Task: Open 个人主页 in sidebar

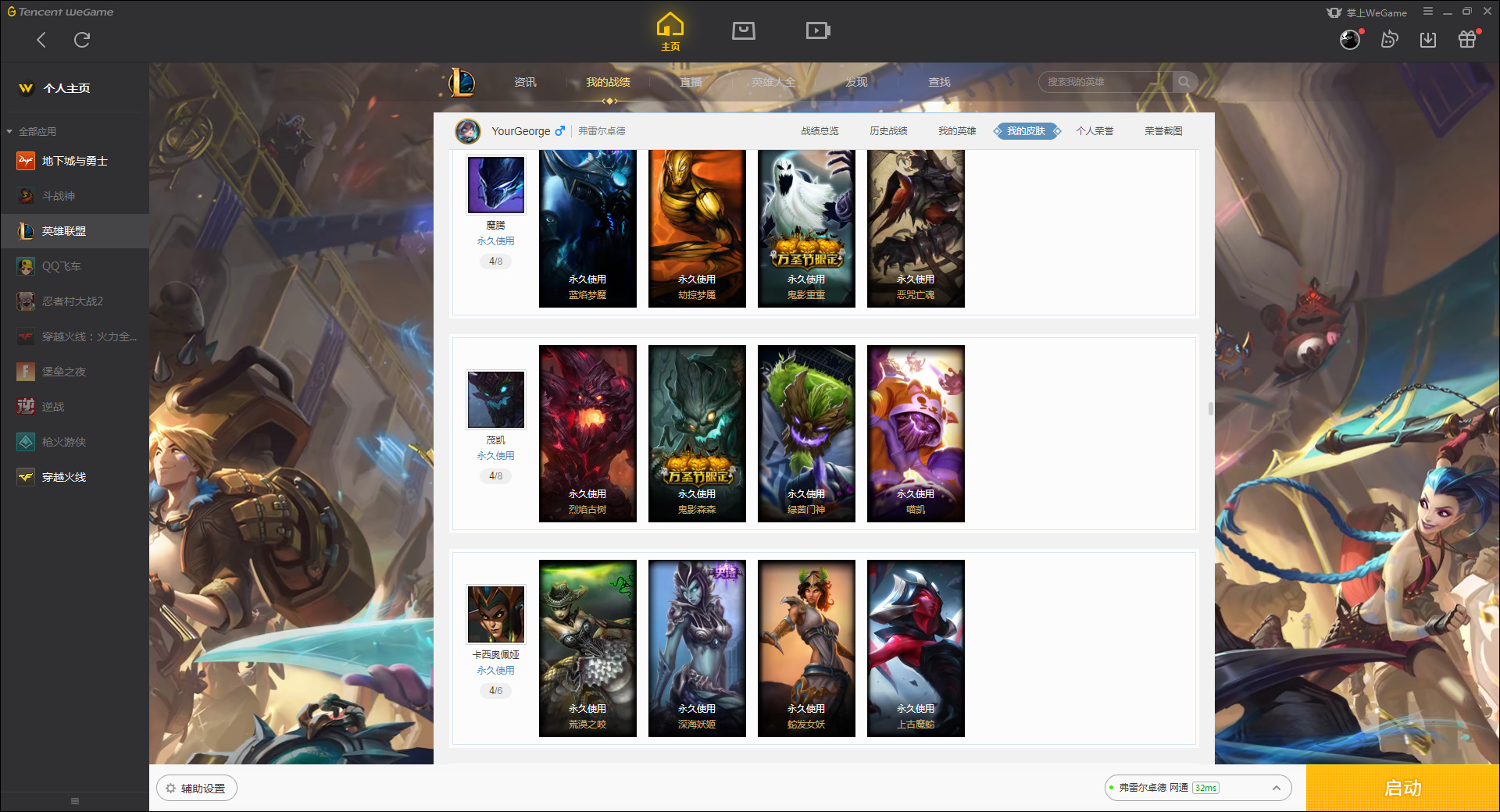Action: pyautogui.click(x=66, y=88)
